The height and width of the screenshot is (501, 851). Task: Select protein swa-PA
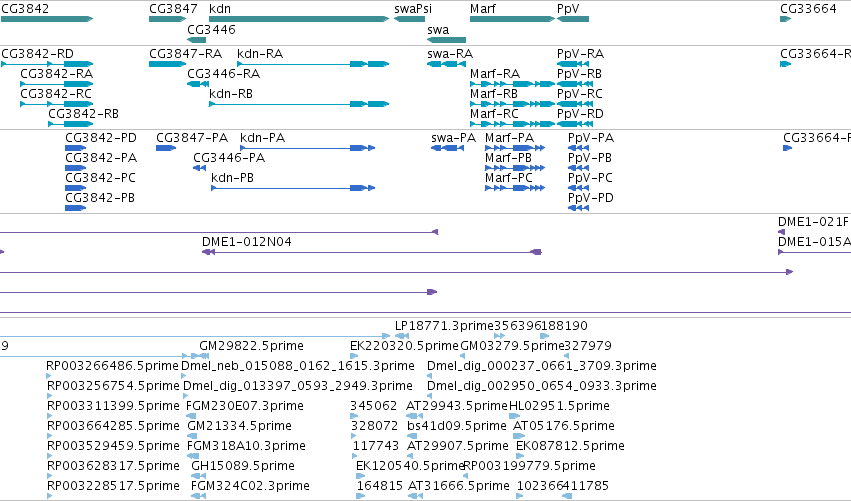pos(453,138)
